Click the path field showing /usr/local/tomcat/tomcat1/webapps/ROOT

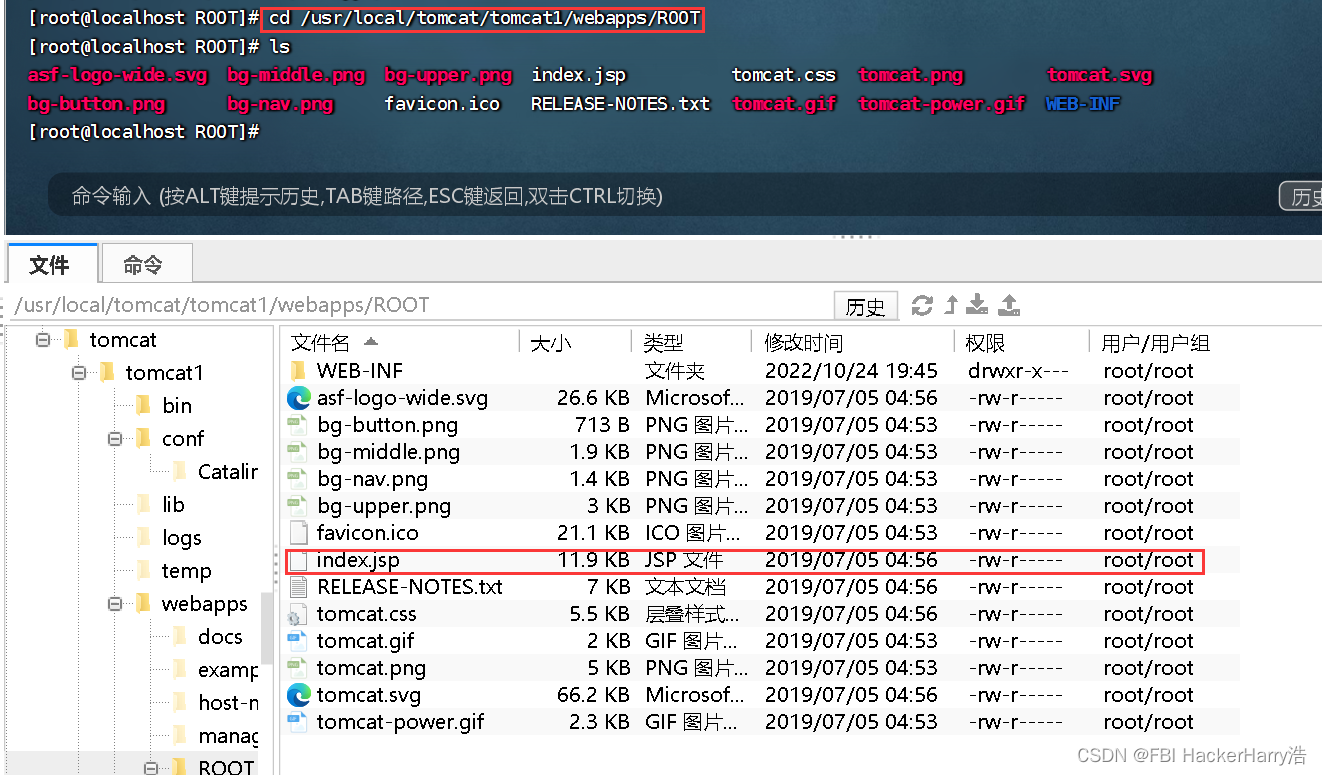pos(420,305)
